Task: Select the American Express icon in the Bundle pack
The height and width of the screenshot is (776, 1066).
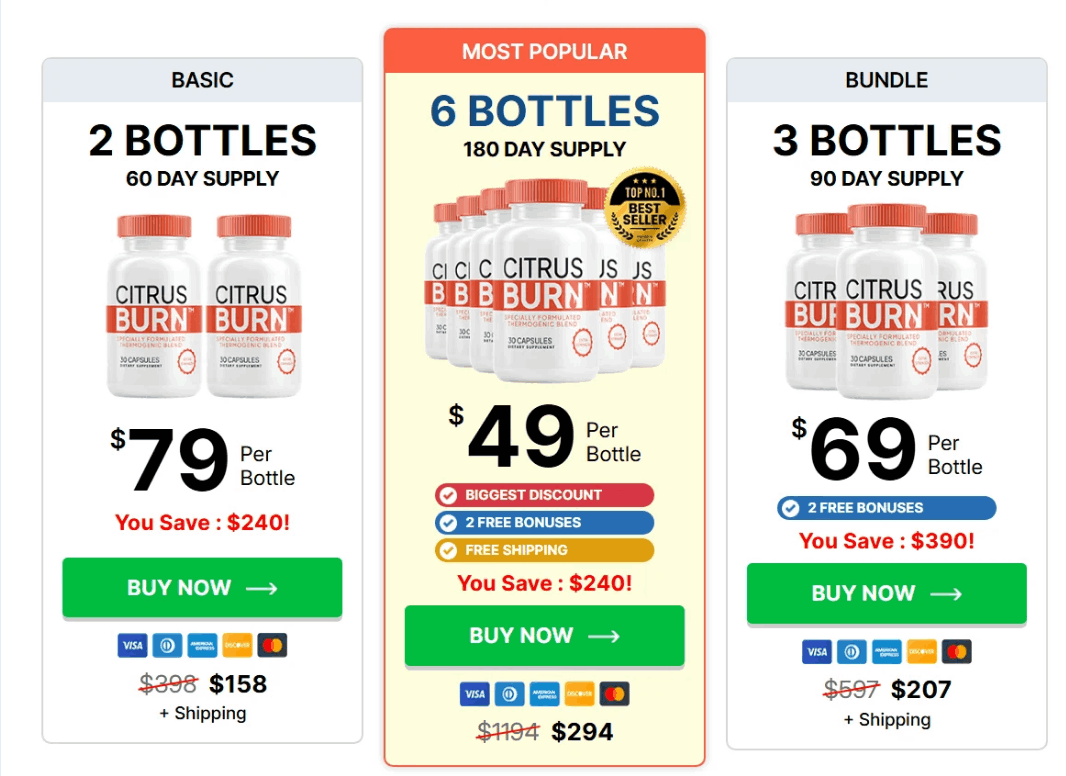Action: tap(886, 651)
